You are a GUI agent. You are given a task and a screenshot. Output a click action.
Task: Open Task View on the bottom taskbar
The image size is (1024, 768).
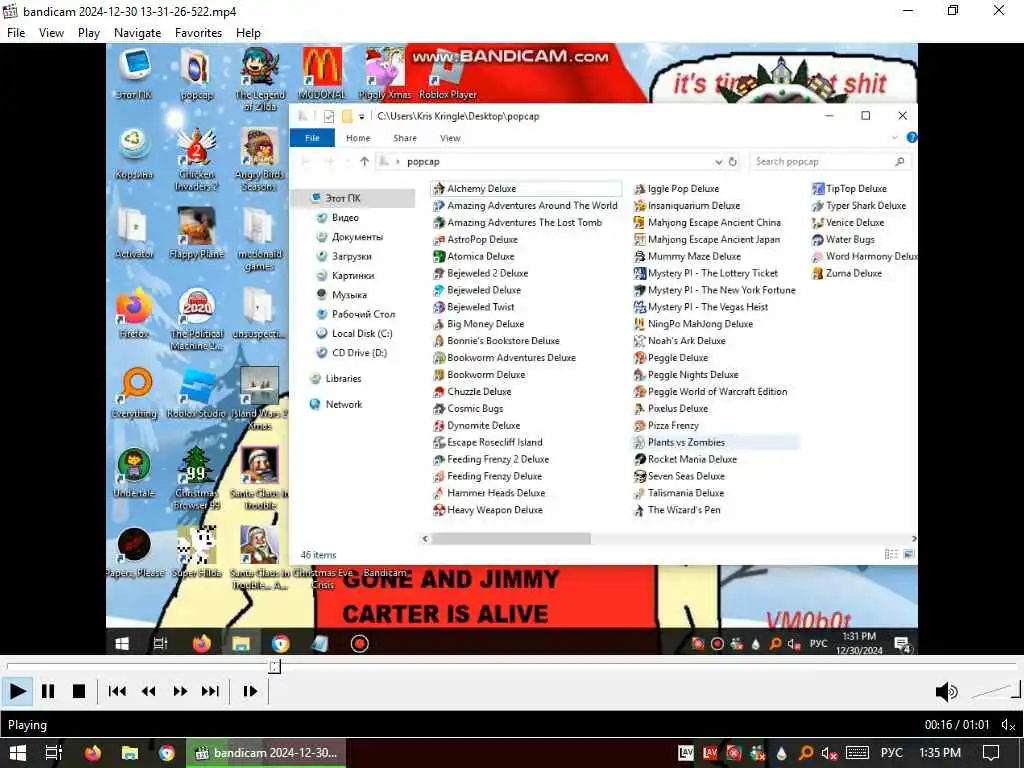(x=54, y=753)
